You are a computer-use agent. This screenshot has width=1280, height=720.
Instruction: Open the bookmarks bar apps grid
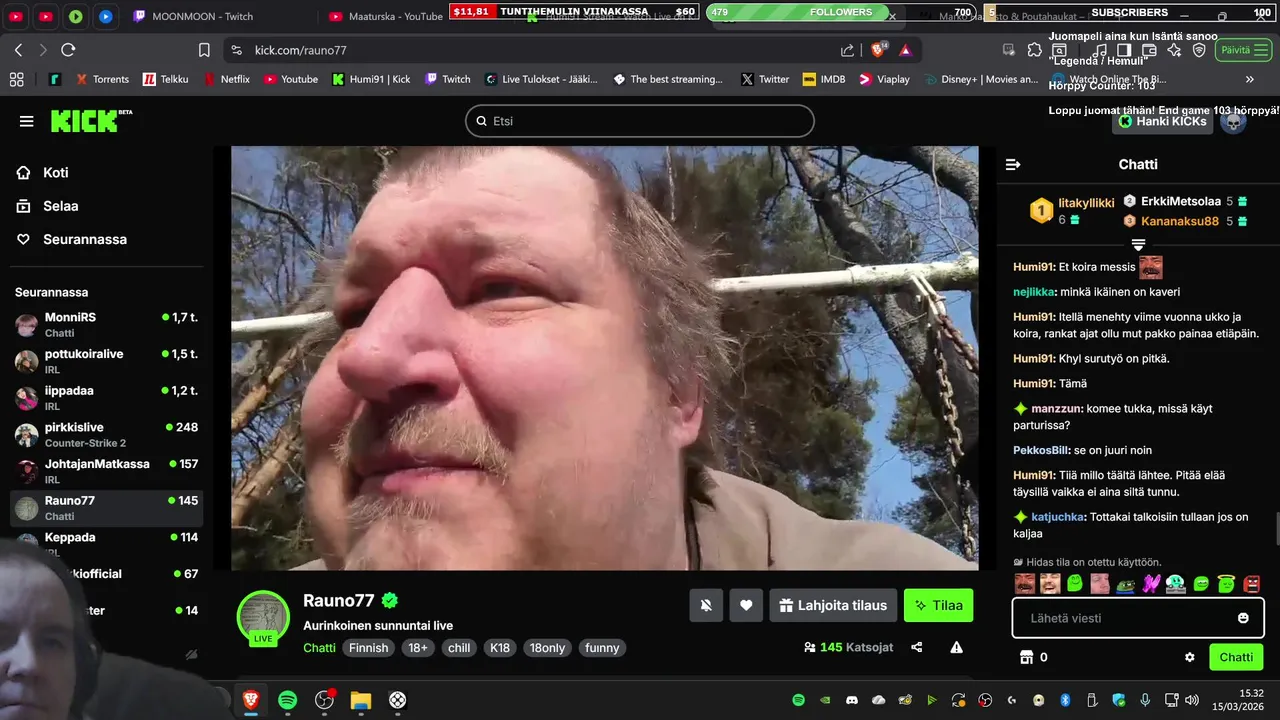(16, 79)
